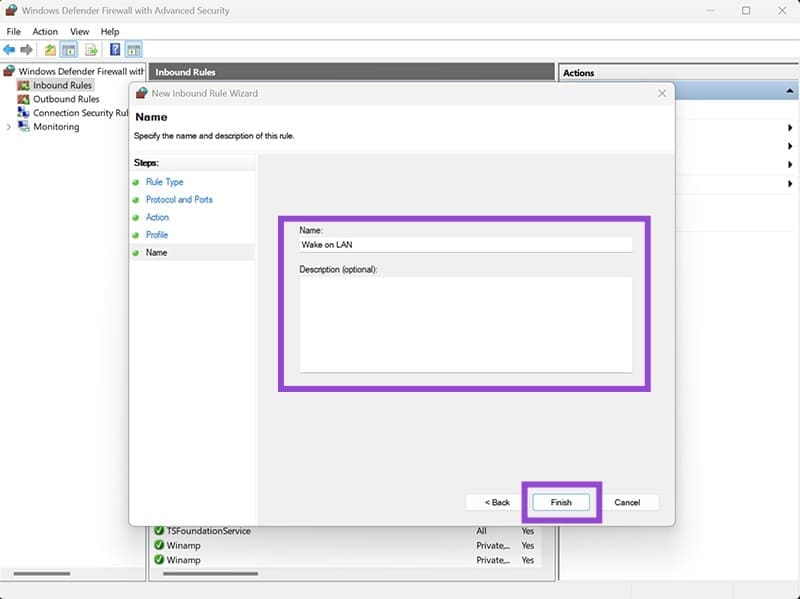
Task: Select Connection Security Rules in the sidebar
Action: click(x=71, y=113)
